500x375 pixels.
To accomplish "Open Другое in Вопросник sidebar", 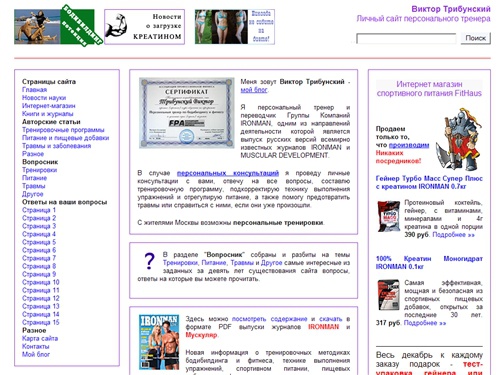I will (x=33, y=194).
